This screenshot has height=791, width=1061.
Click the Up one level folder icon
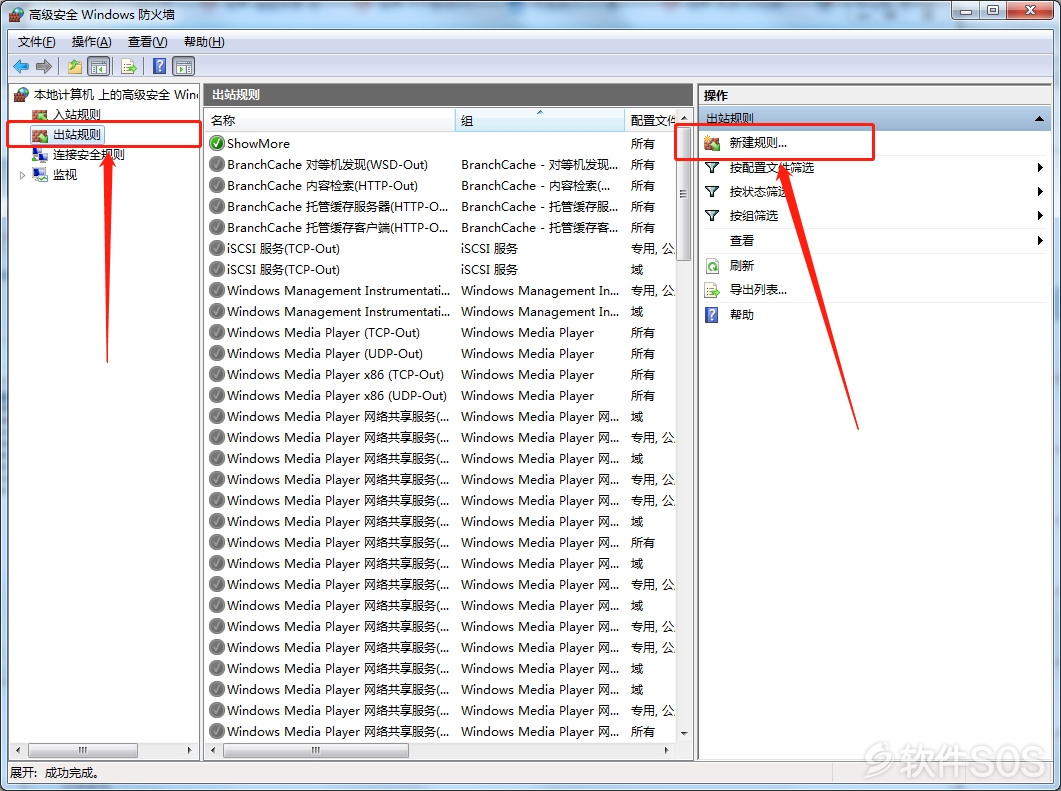[74, 66]
